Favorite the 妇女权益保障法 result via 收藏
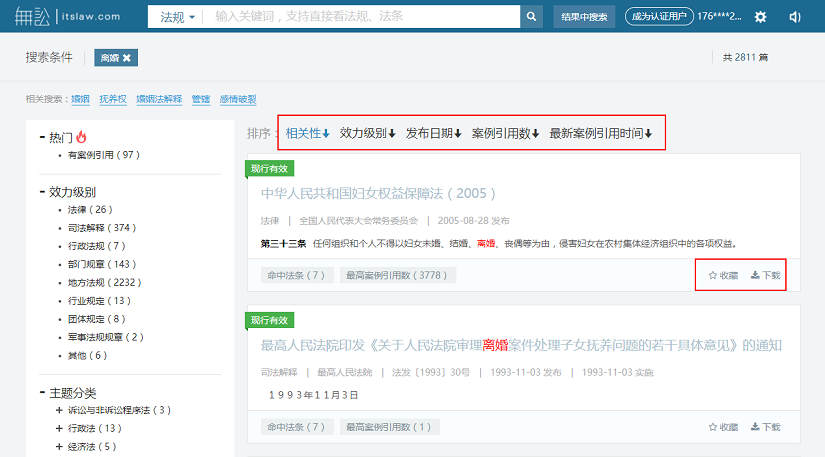This screenshot has width=825, height=457. coord(723,275)
